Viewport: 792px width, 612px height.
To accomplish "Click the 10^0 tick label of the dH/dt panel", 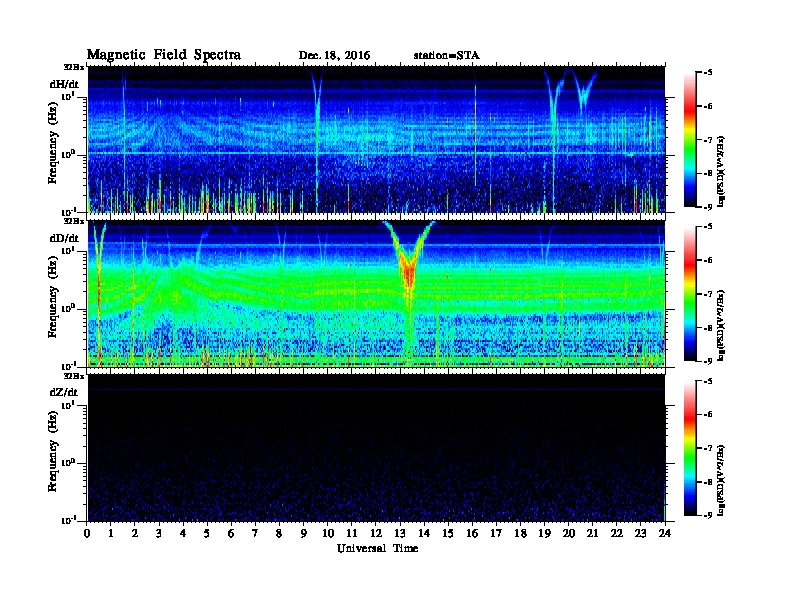I will click(68, 154).
